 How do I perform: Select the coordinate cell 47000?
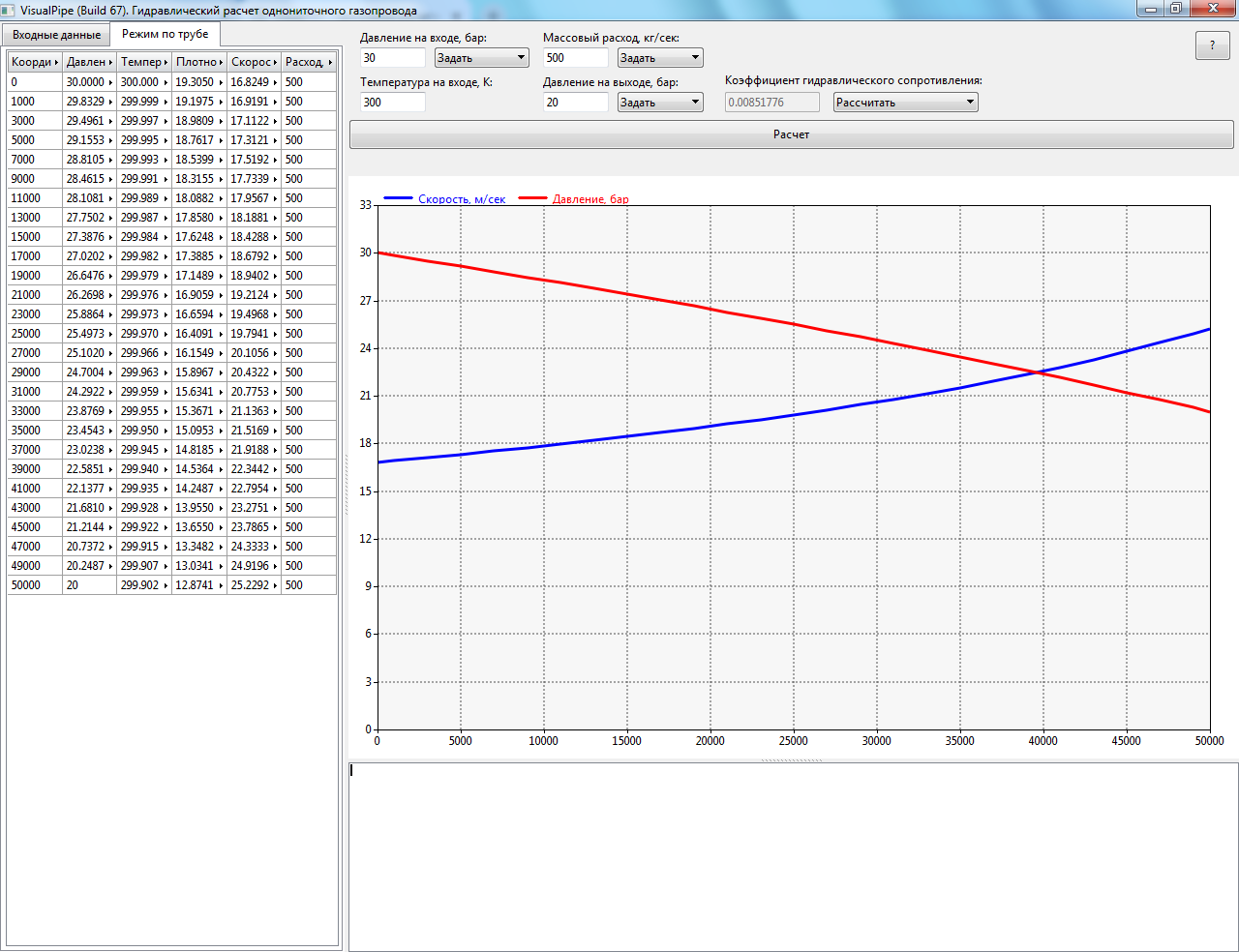click(35, 547)
